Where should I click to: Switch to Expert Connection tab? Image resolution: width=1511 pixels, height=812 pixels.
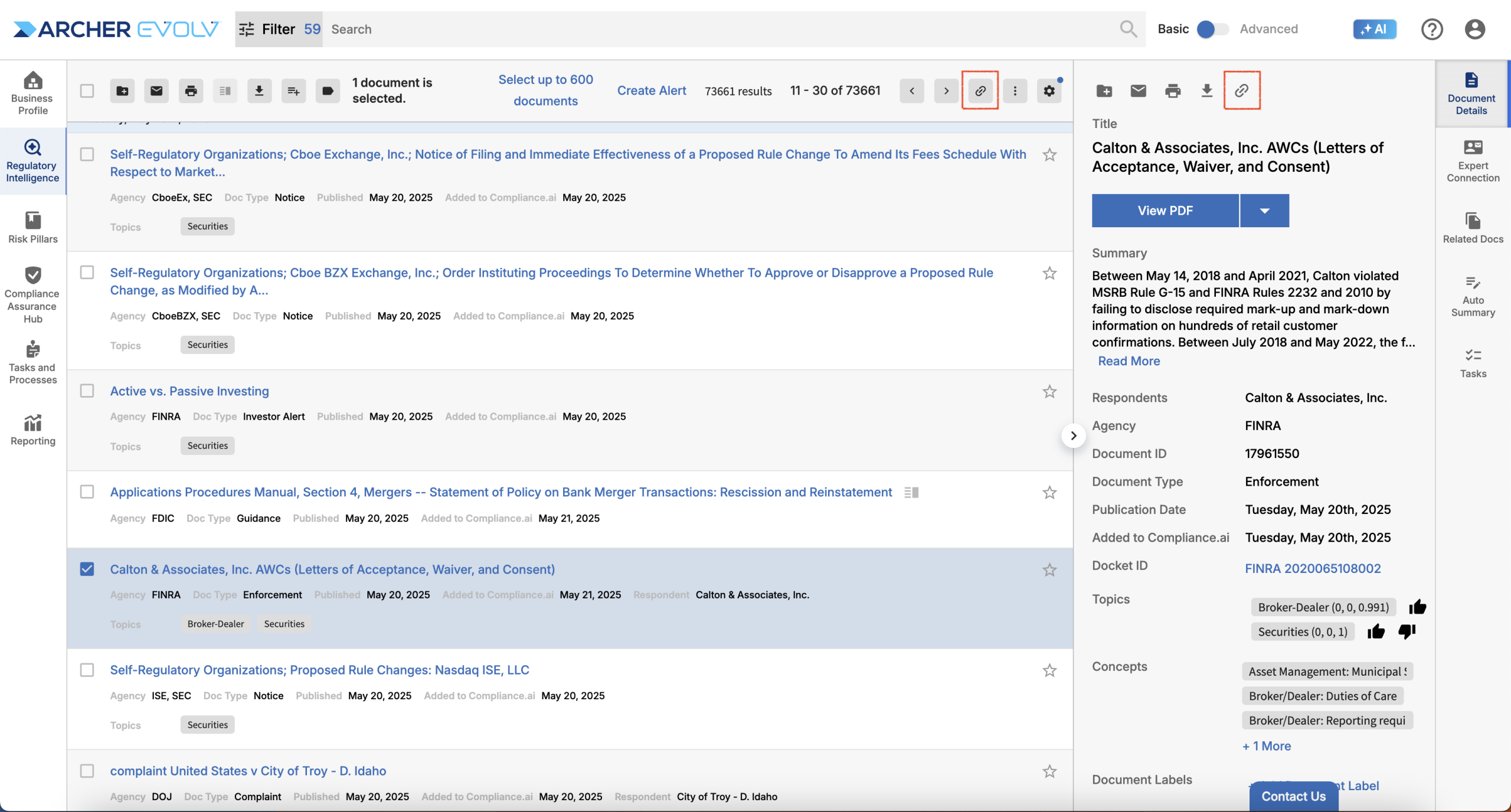click(1473, 161)
